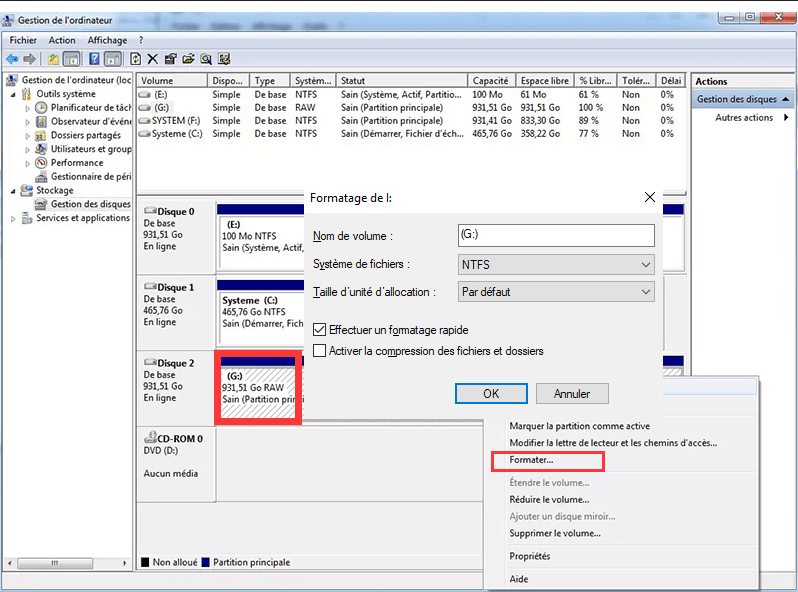This screenshot has width=798, height=592.
Task: Collapse the Outils système tree node
Action: coord(13,94)
